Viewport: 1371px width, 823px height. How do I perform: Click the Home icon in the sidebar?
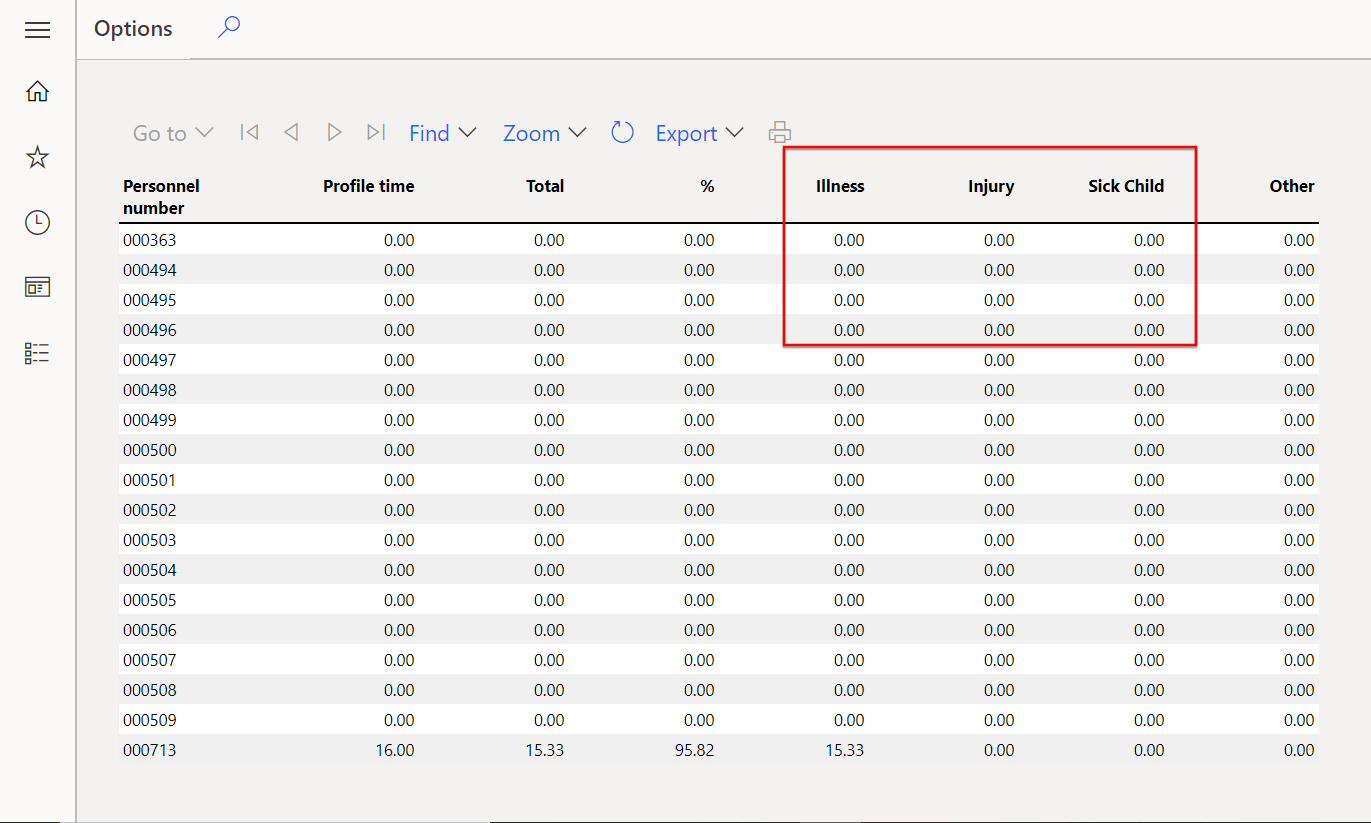pos(37,91)
